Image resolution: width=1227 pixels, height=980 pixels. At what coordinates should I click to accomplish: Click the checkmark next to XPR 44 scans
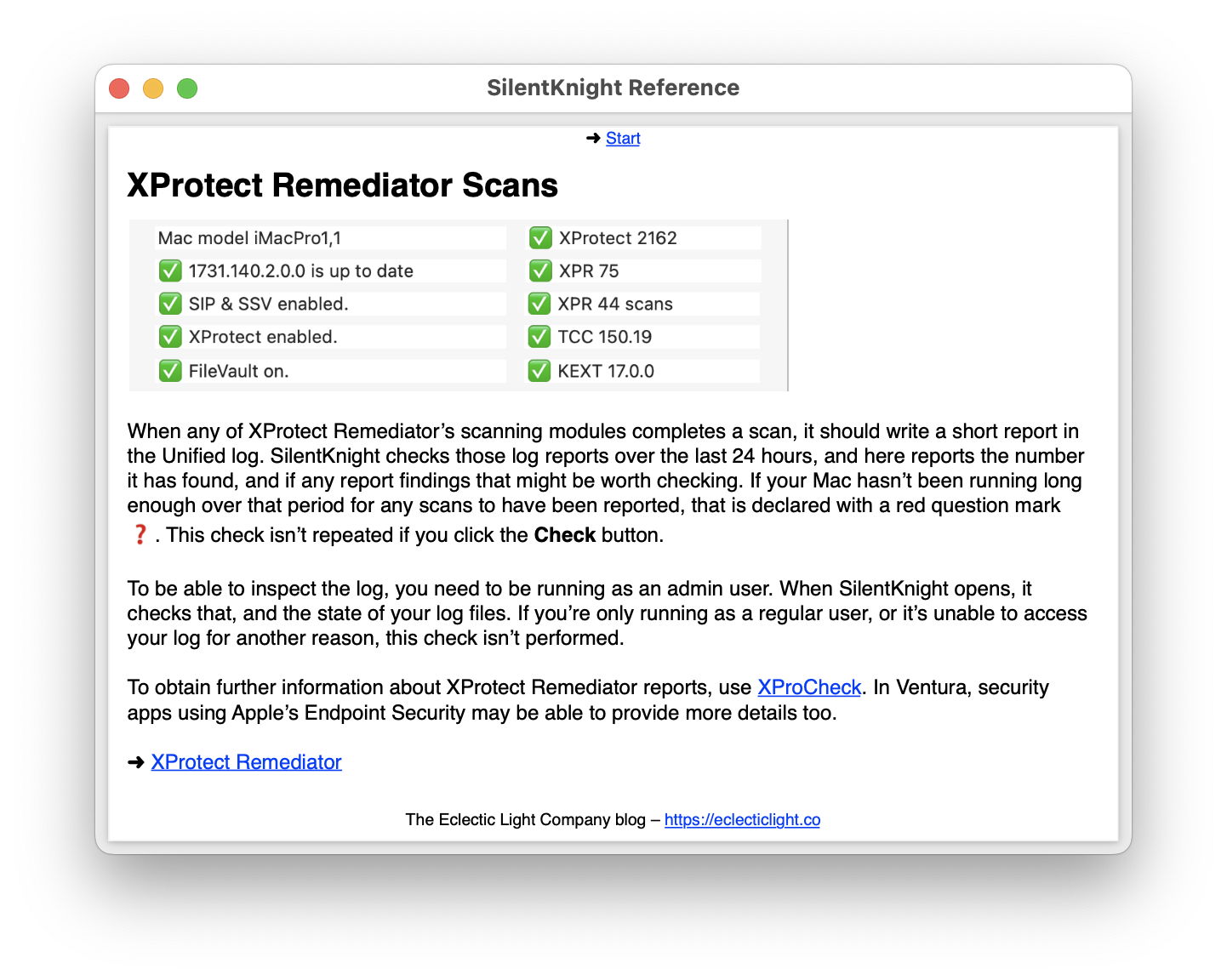pos(539,304)
